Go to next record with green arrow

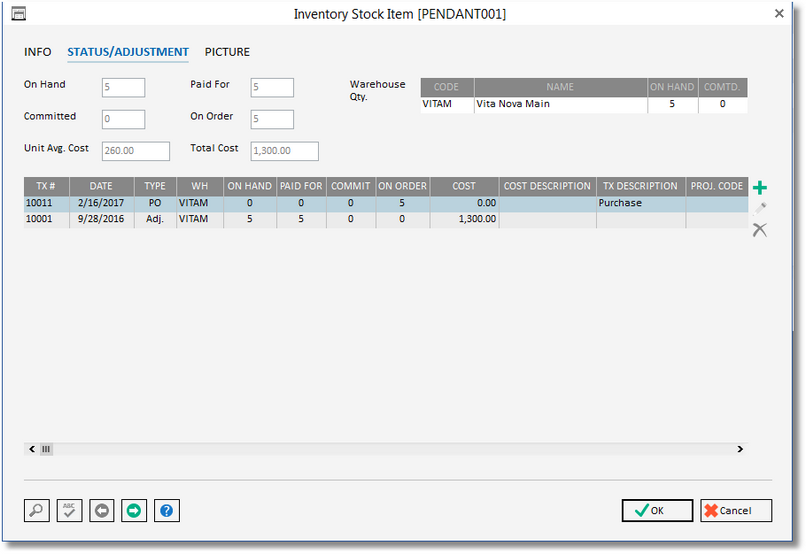pos(134,511)
